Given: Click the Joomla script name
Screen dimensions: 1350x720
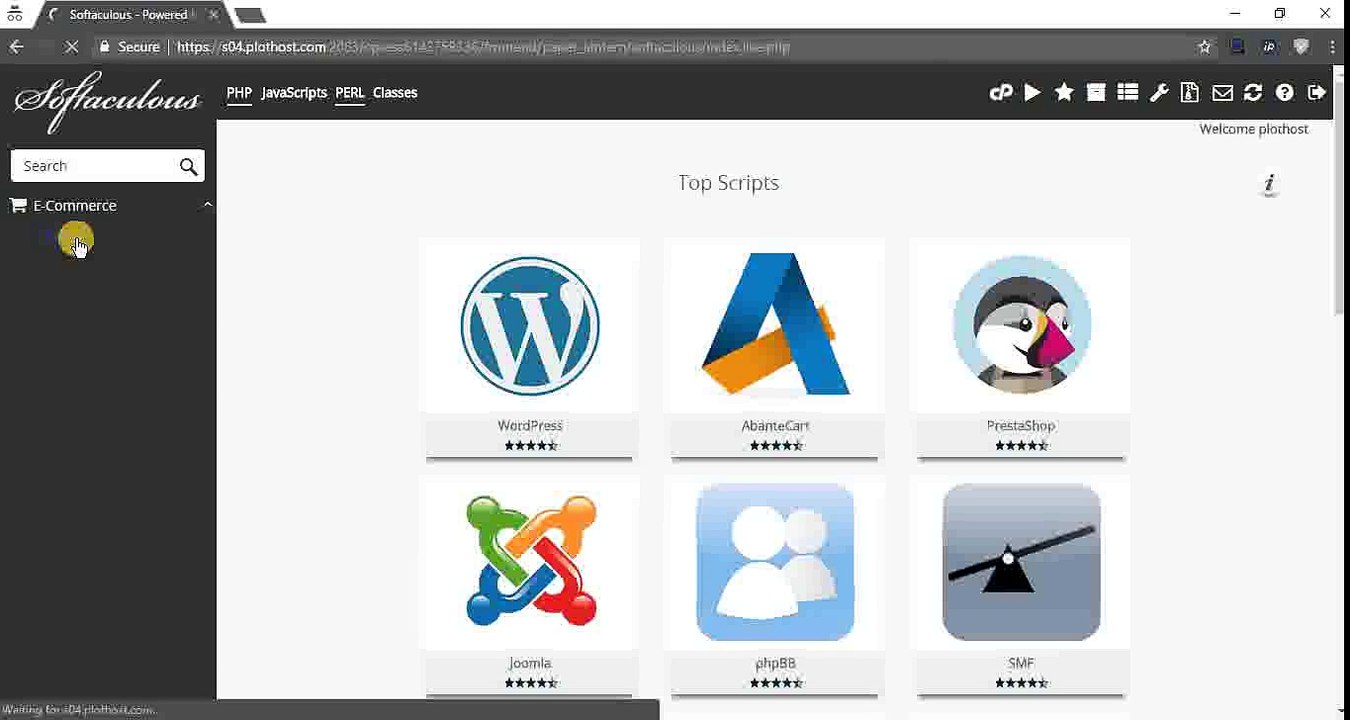Looking at the screenshot, I should 530,663.
